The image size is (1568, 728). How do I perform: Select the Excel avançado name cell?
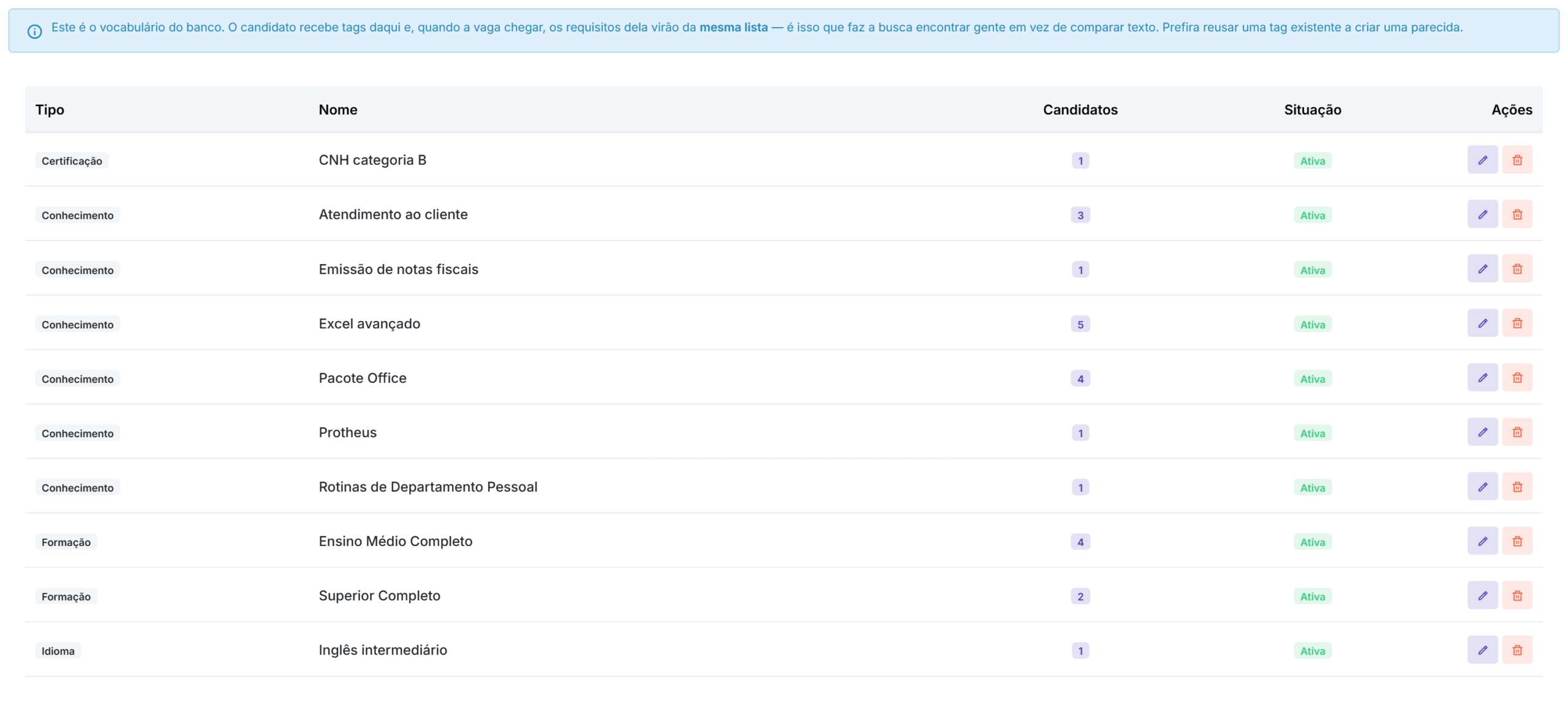coord(369,324)
